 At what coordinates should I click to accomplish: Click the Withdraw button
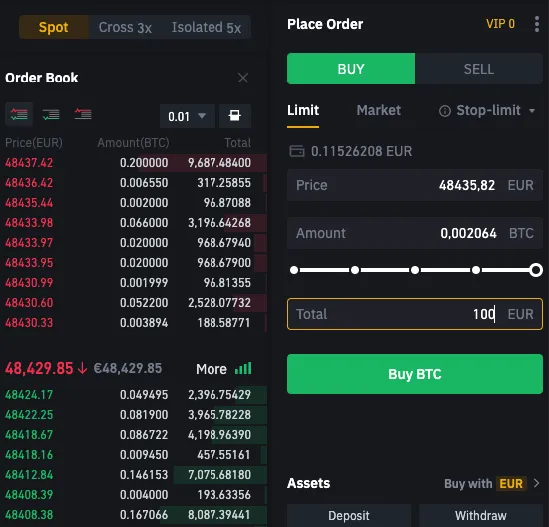[481, 515]
